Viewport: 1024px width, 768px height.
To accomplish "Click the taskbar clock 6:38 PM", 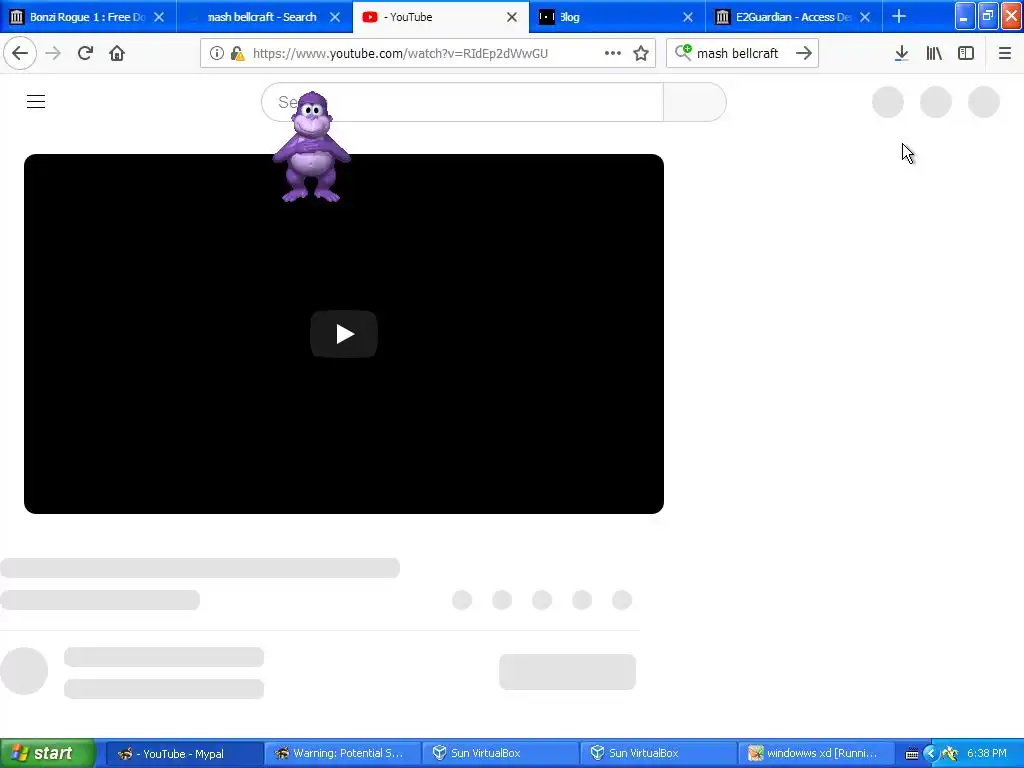I will coord(987,753).
